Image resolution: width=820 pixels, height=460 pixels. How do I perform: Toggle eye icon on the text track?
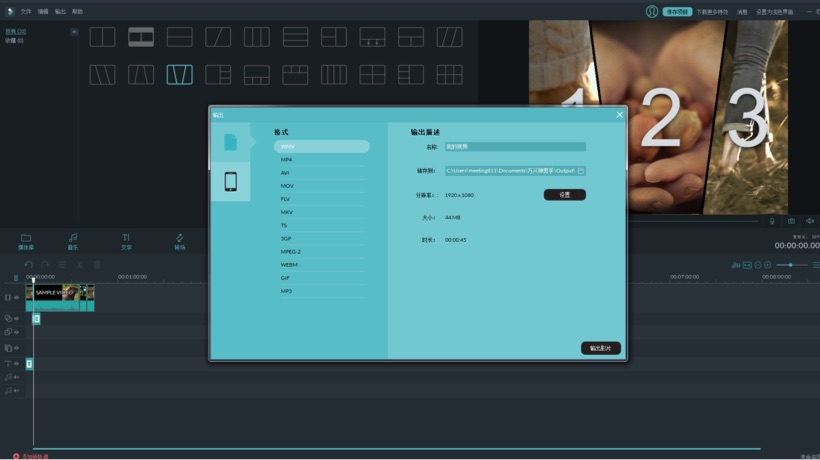tap(17, 363)
